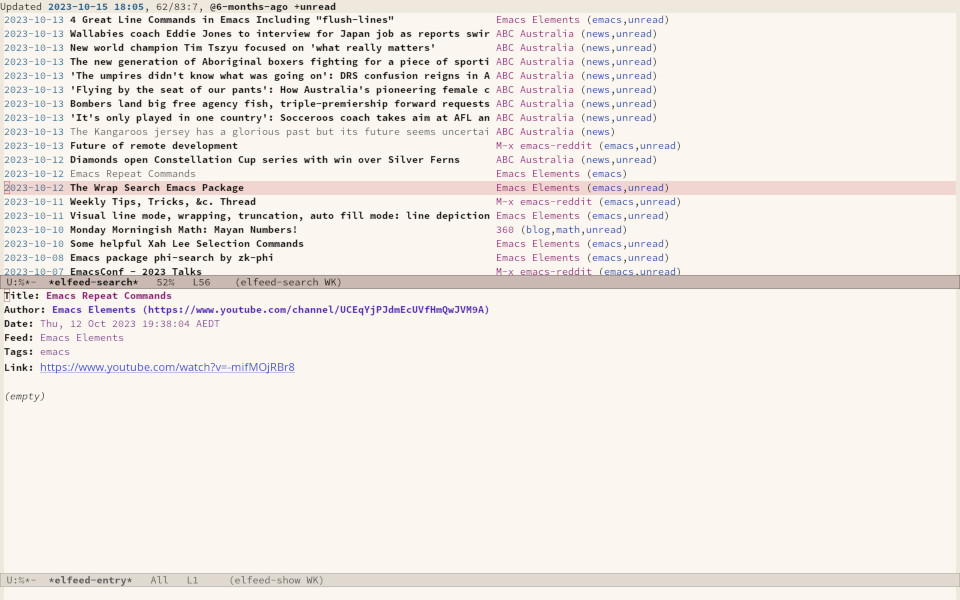The width and height of the screenshot is (960, 600).
Task: Click the 'U:%*-' status in the search mode line
Action: (x=21, y=282)
